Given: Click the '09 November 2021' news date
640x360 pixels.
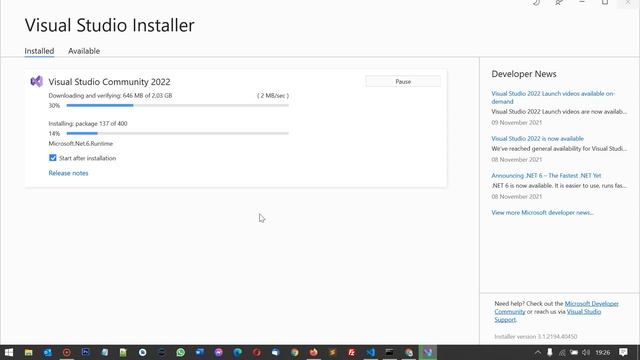Looking at the screenshot, I should pos(517,122).
